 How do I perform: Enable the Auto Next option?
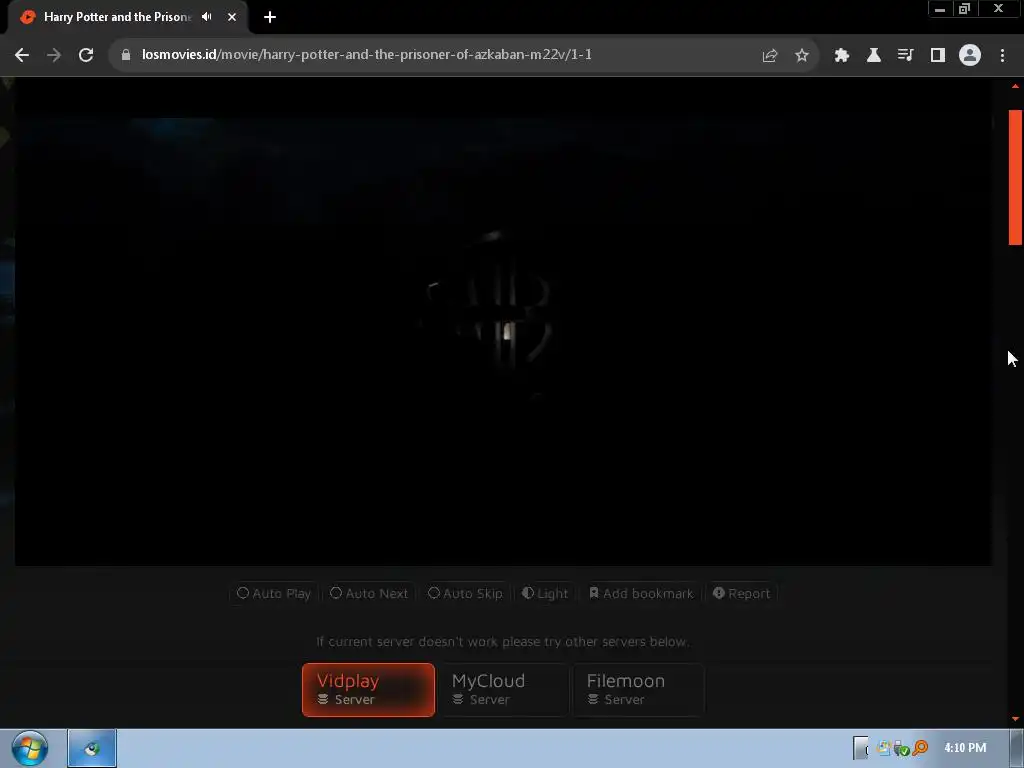[x=369, y=593]
